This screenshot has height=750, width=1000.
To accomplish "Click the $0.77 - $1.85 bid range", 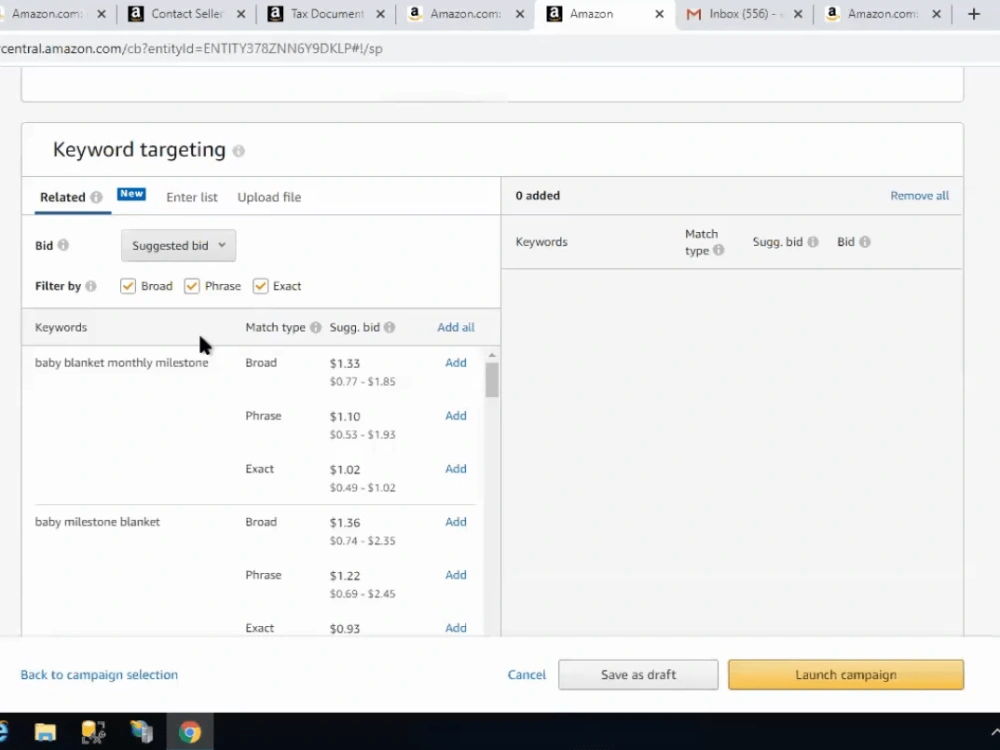I will tap(362, 381).
